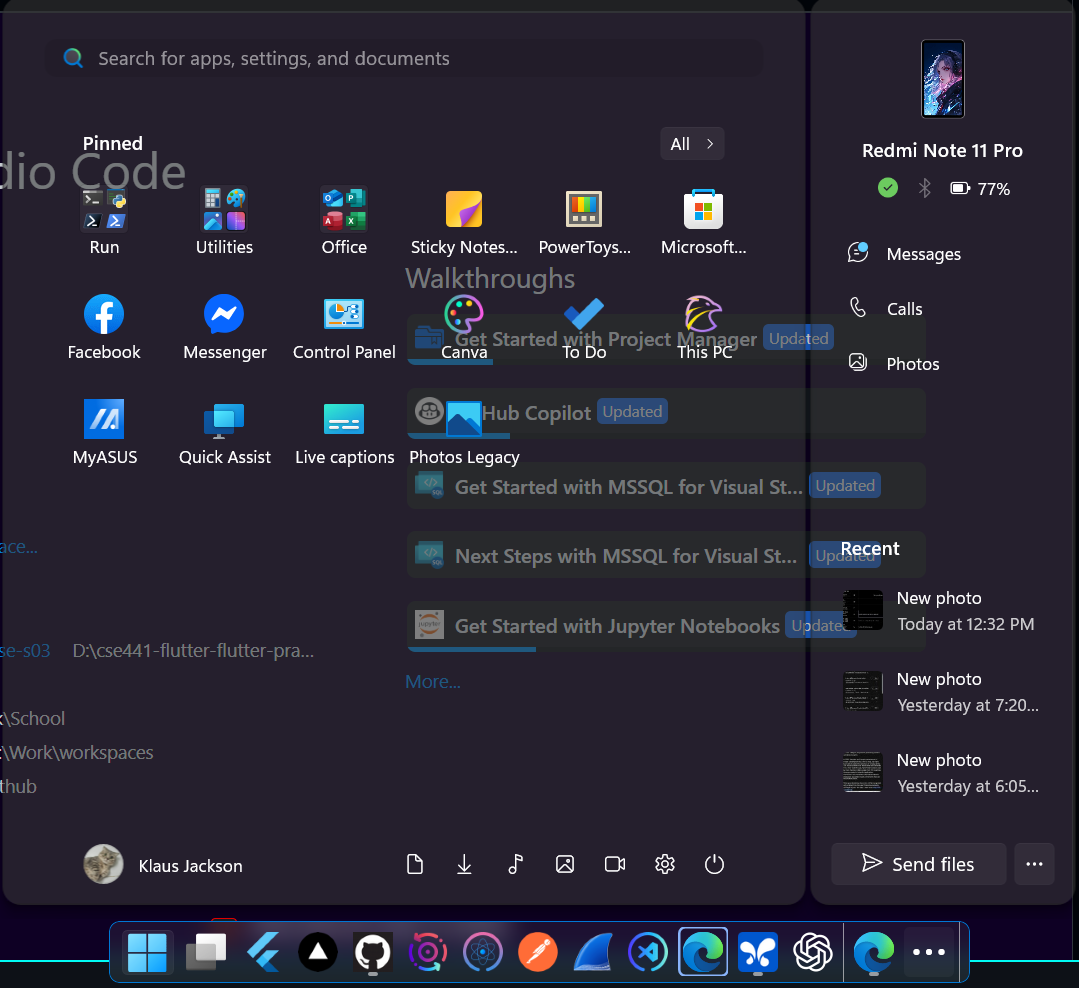The image size is (1079, 988).
Task: Open Photos in the phone panel
Action: click(x=893, y=363)
